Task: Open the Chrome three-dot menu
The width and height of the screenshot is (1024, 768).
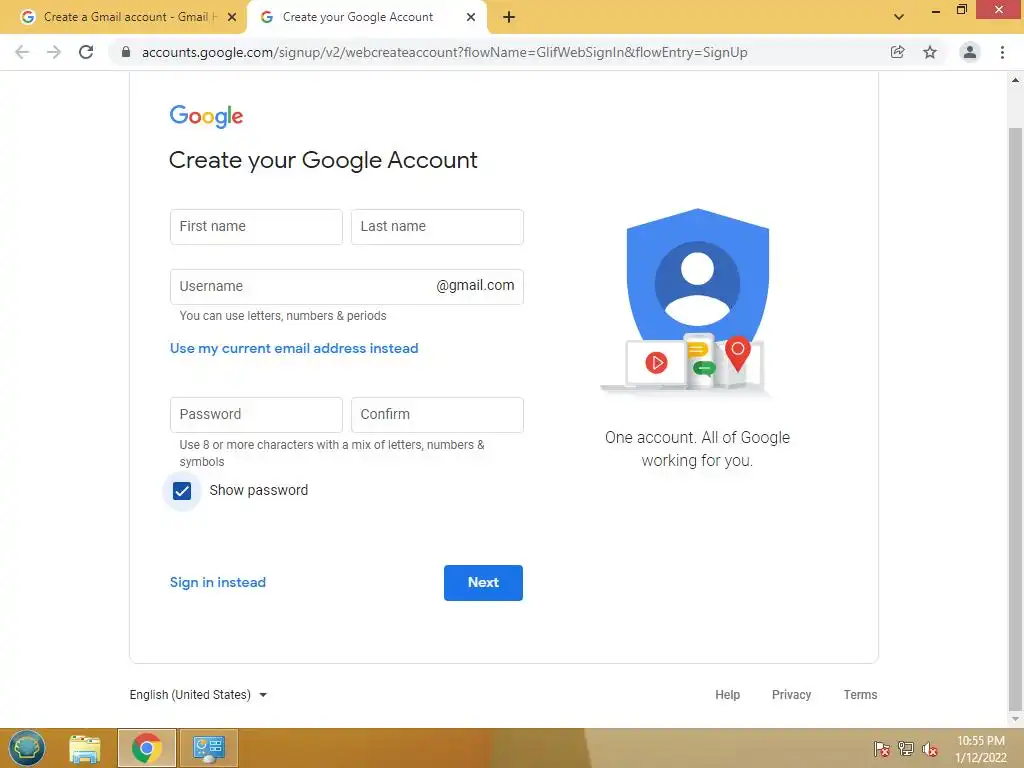Action: click(1002, 52)
